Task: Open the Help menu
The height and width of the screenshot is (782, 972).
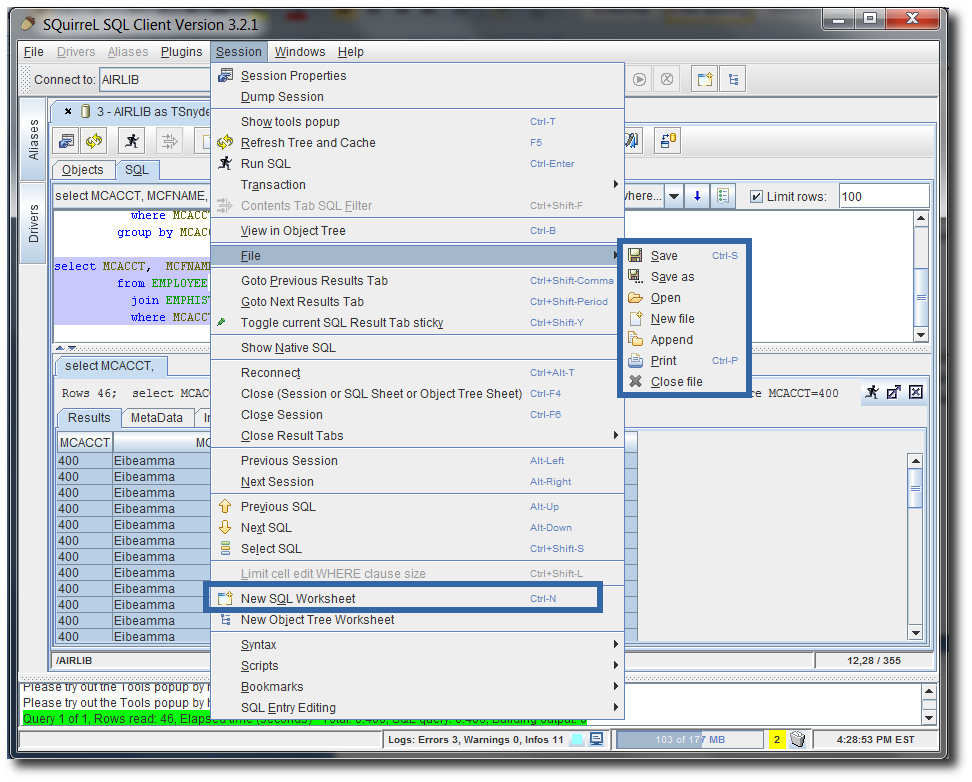Action: click(351, 52)
